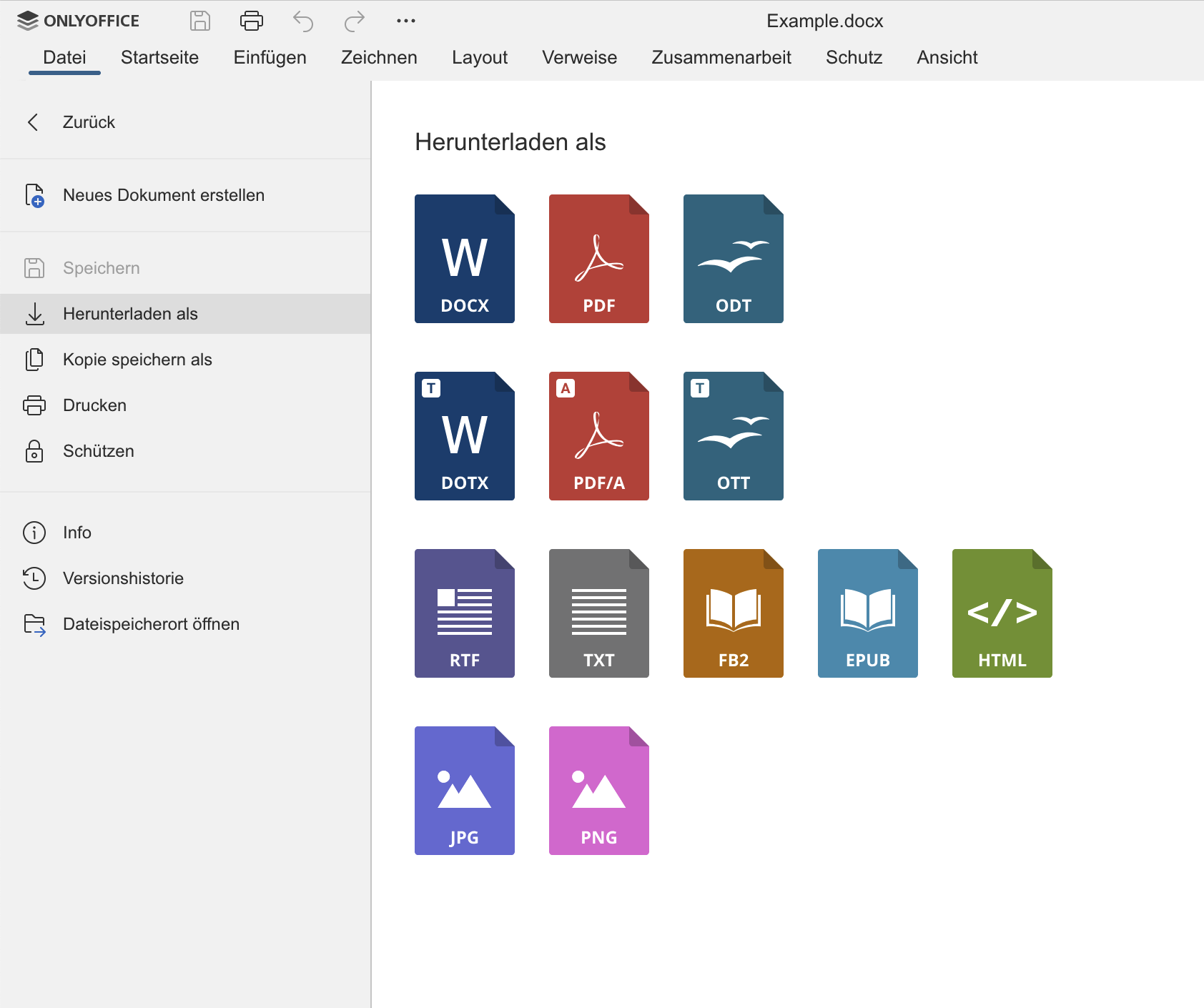The width and height of the screenshot is (1204, 1008).
Task: Choose plain TXT format
Action: (x=598, y=613)
